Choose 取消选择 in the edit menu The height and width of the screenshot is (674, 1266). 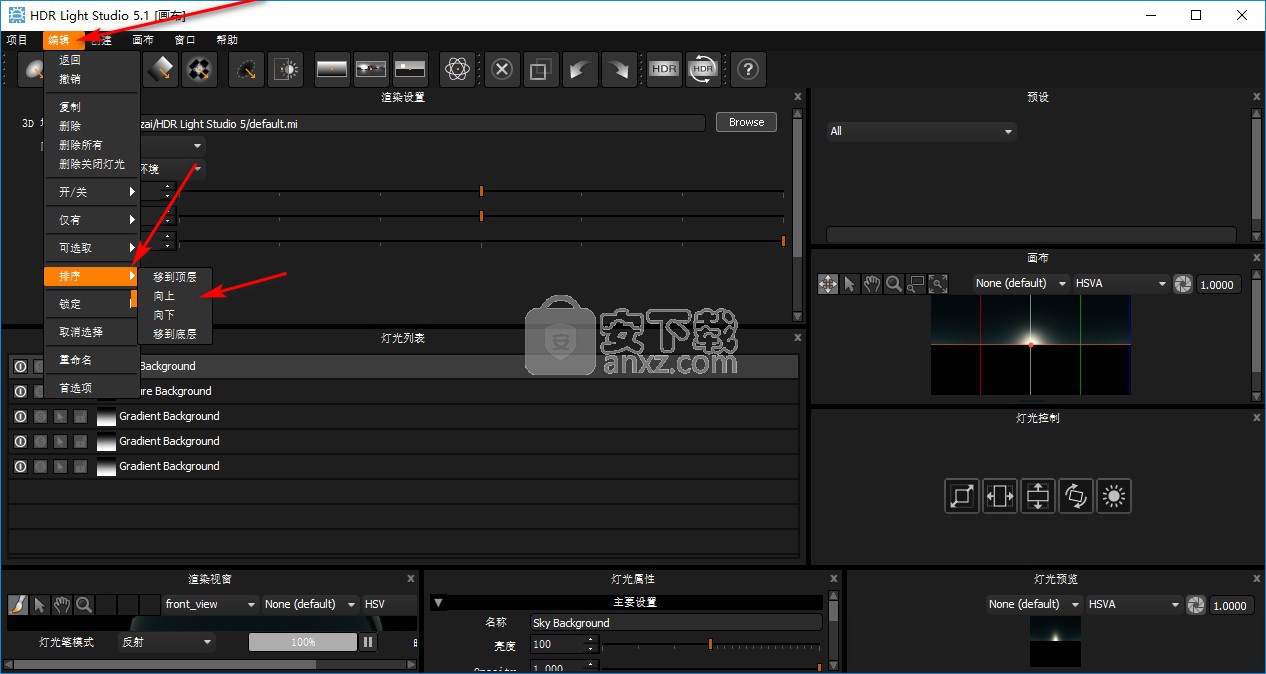91,332
